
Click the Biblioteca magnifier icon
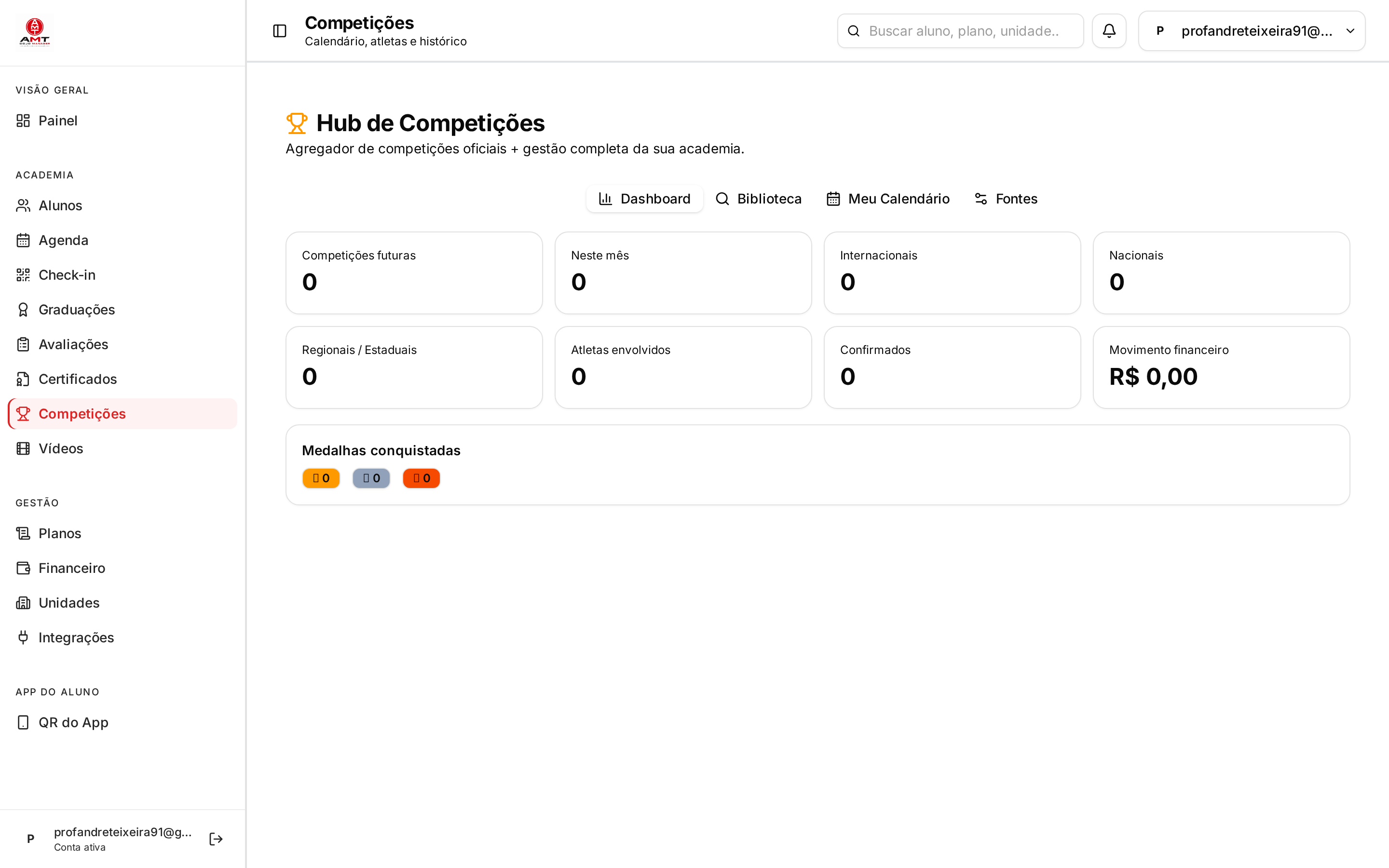[x=722, y=199]
